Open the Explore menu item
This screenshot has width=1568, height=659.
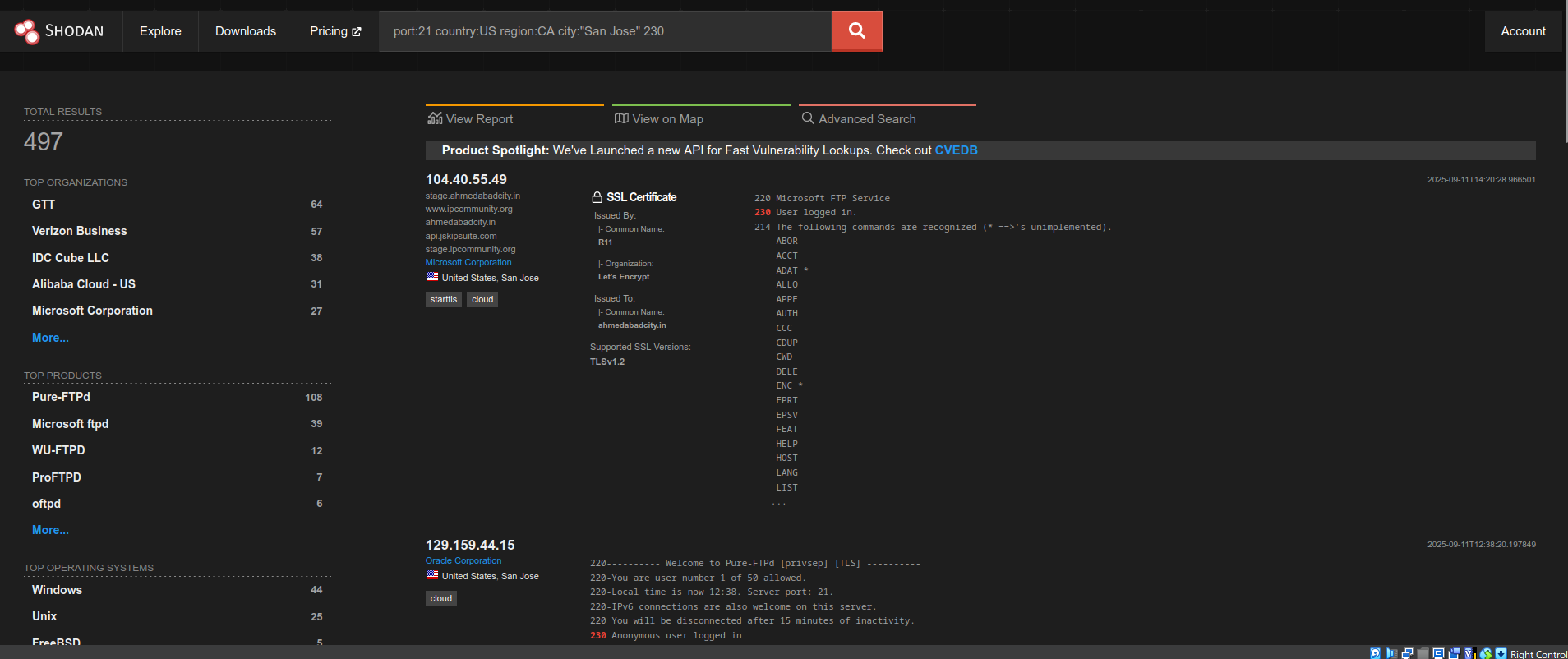[160, 31]
